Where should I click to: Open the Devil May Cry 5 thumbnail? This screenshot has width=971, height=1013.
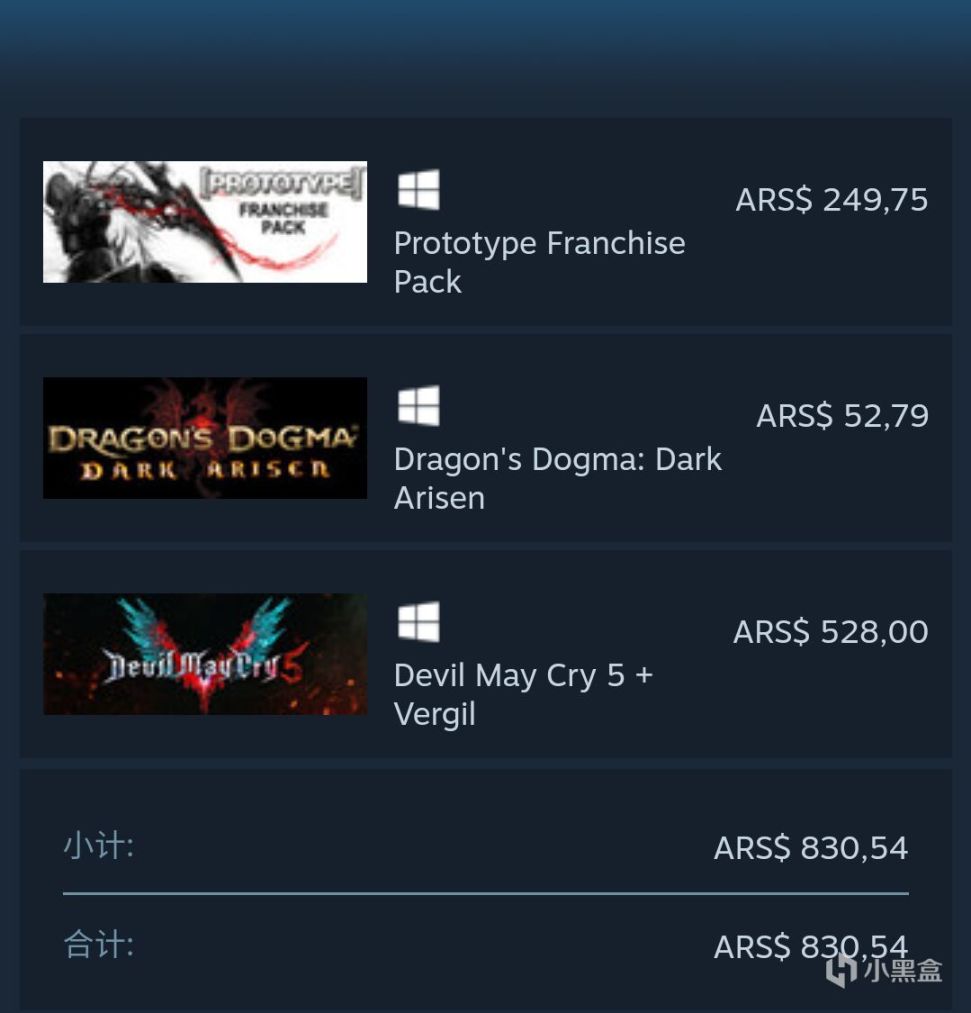[x=205, y=654]
